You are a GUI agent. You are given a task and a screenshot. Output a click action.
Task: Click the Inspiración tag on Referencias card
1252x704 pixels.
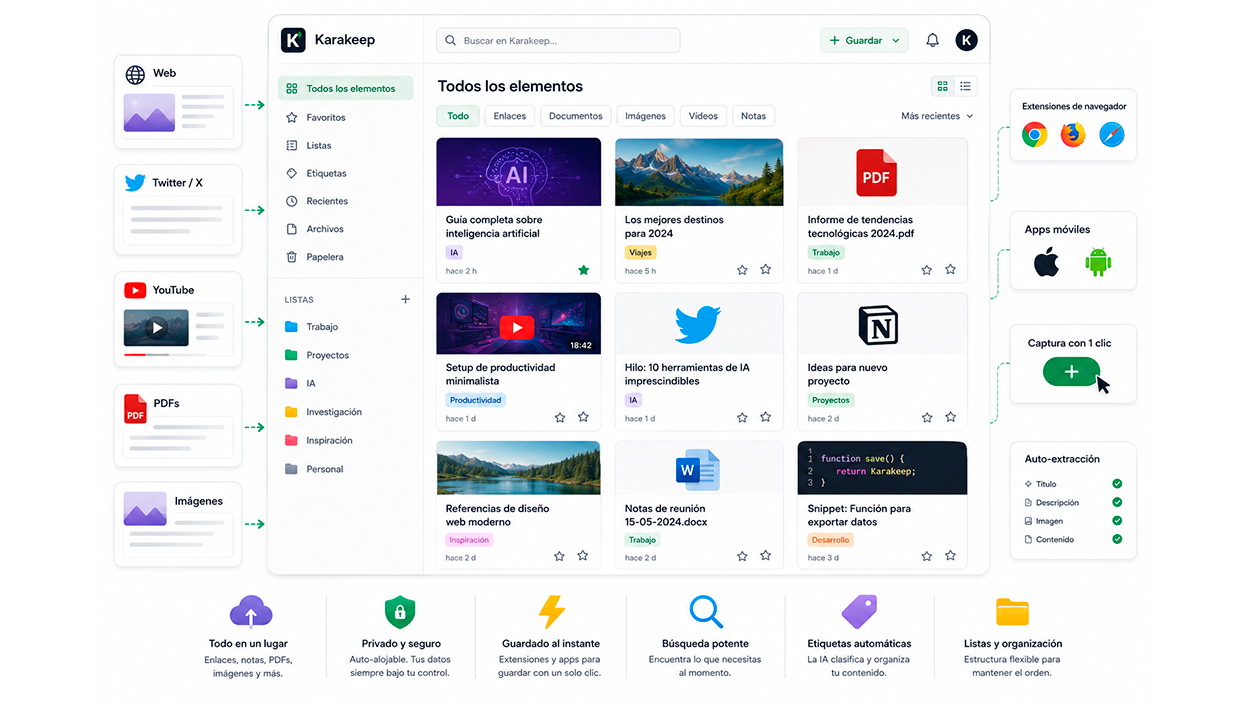click(x=470, y=540)
